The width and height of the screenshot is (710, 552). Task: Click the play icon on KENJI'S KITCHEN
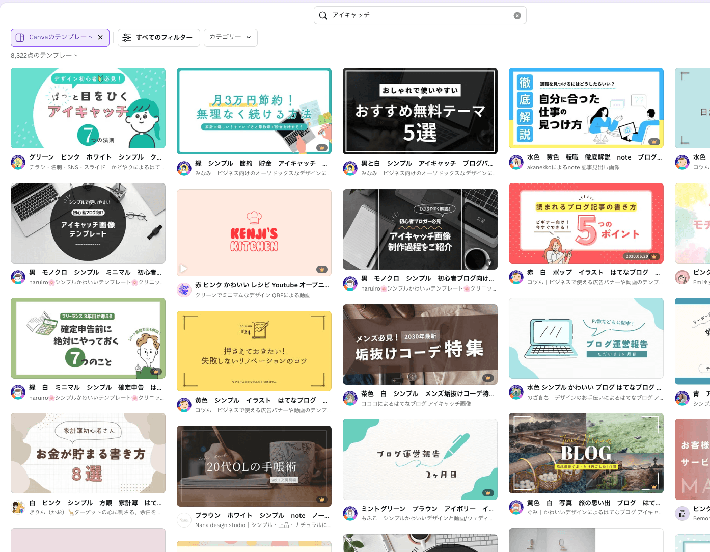183,269
